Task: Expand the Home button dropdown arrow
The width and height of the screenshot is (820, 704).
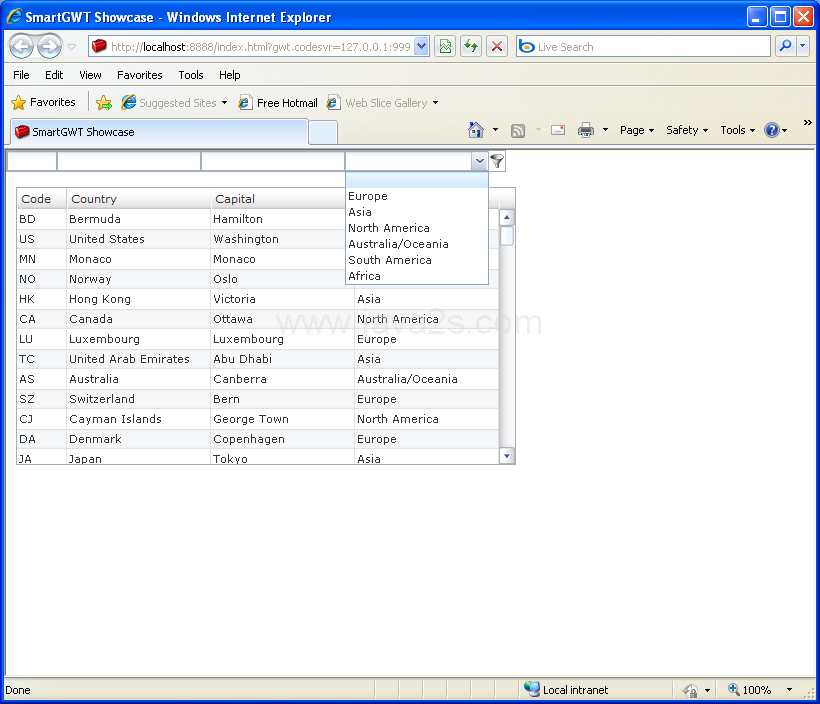Action: pos(495,130)
